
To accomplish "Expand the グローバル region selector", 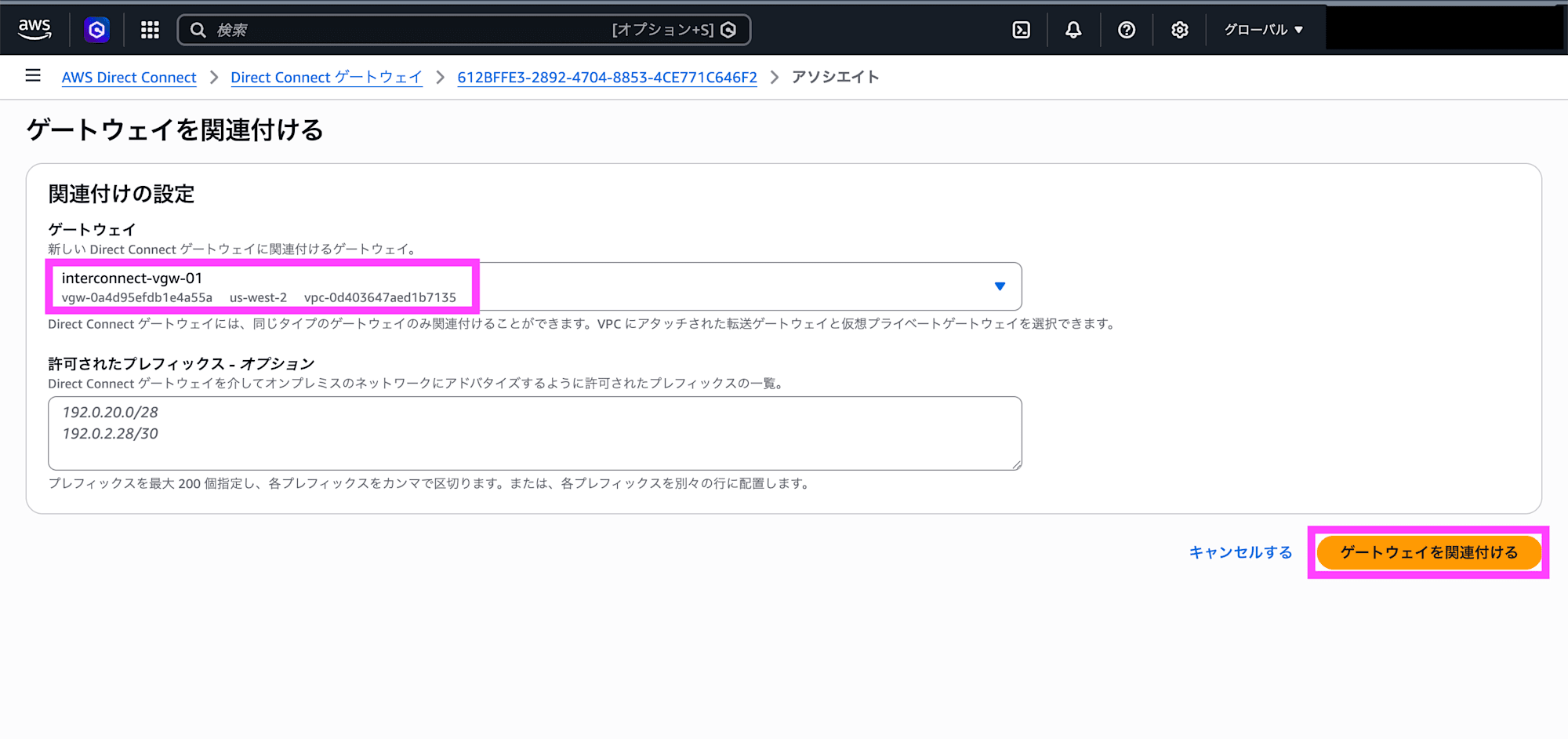I will 1262,29.
